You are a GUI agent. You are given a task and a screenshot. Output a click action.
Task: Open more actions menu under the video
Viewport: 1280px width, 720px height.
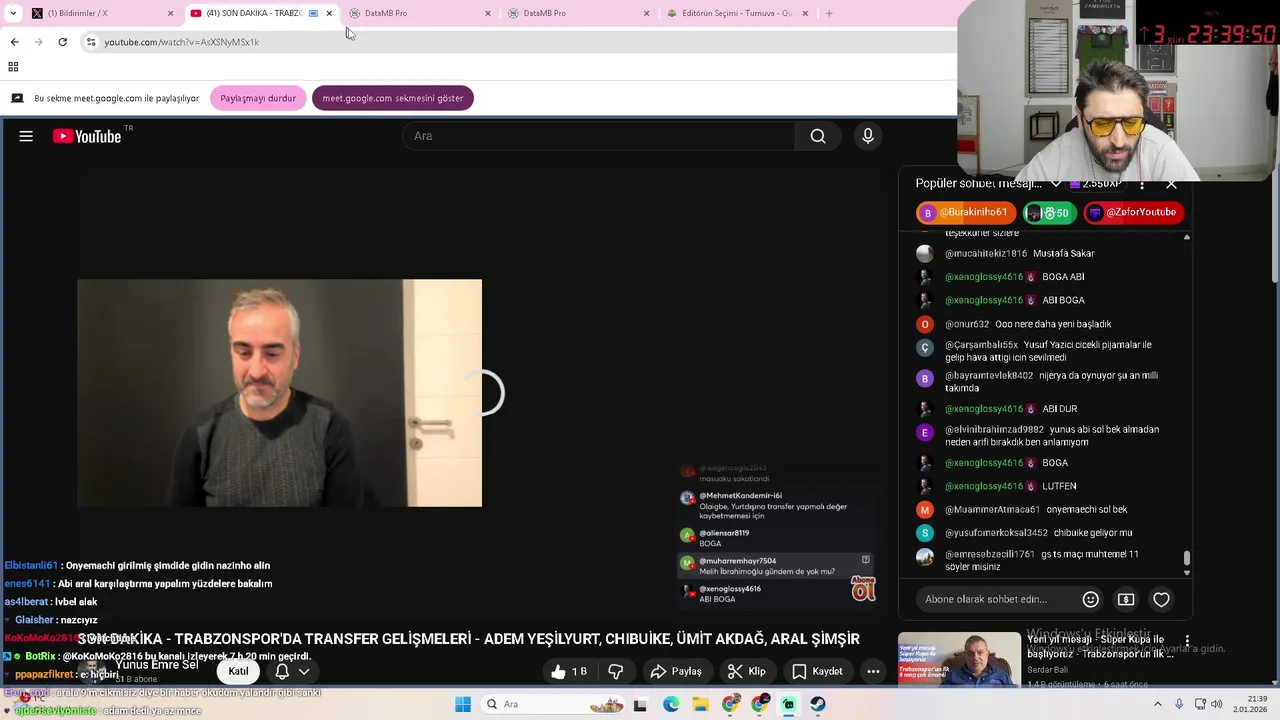(873, 671)
